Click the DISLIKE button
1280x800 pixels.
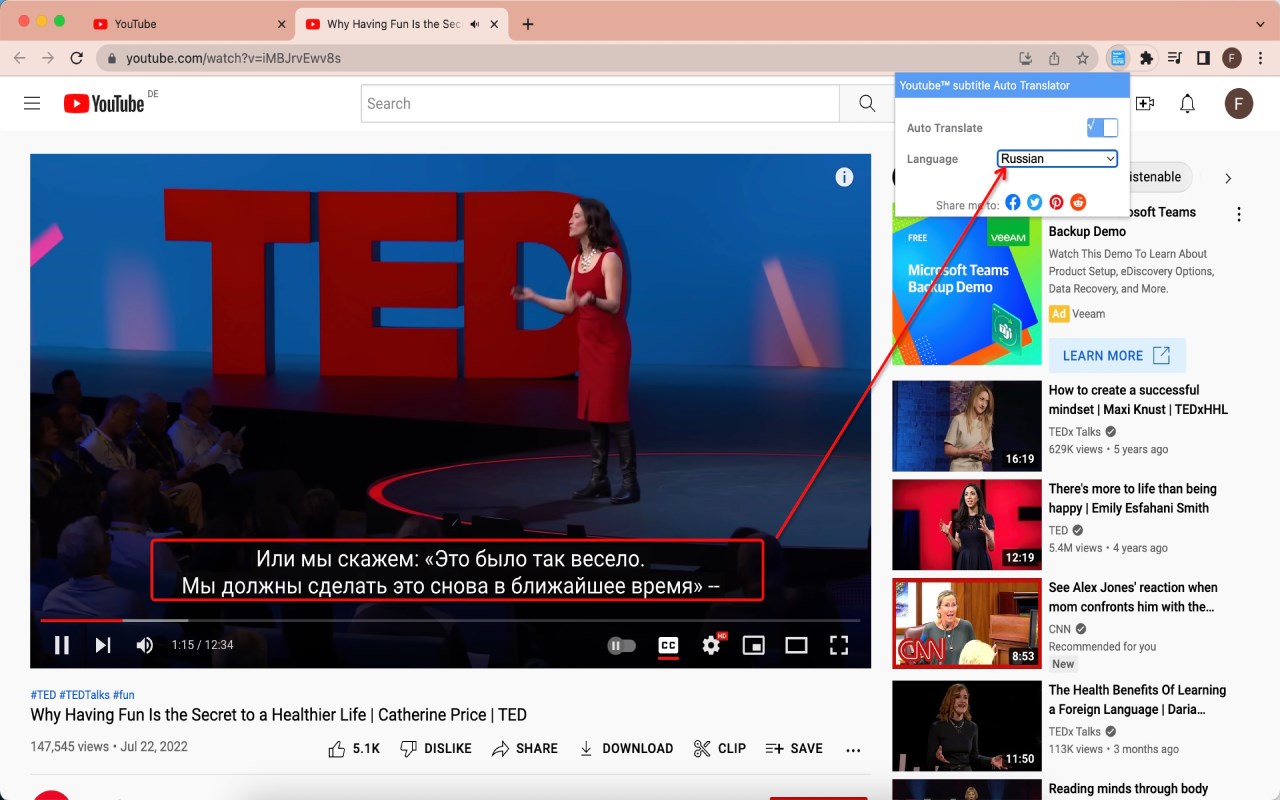point(436,748)
